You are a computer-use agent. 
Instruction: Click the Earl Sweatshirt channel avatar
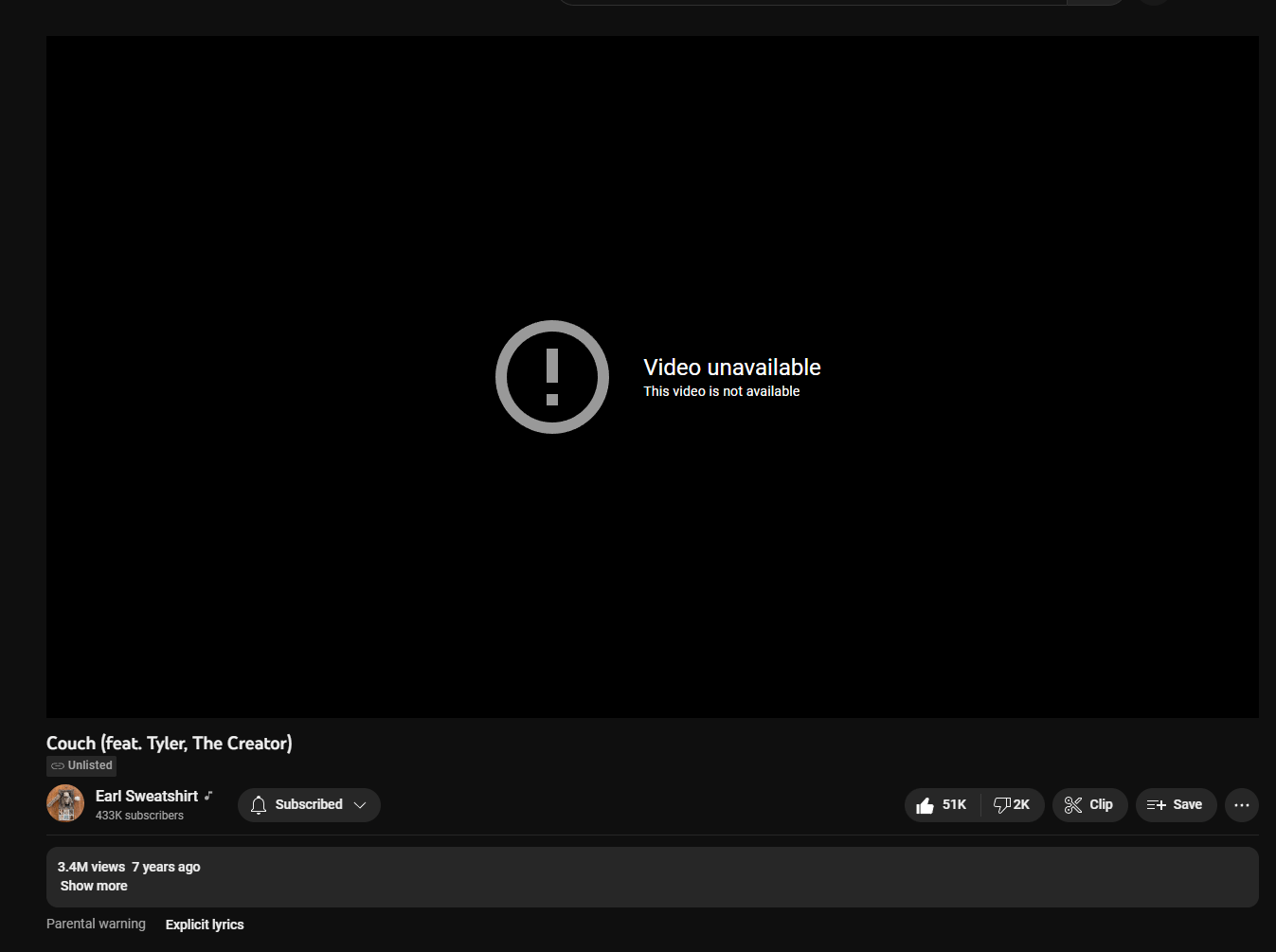[x=64, y=802]
